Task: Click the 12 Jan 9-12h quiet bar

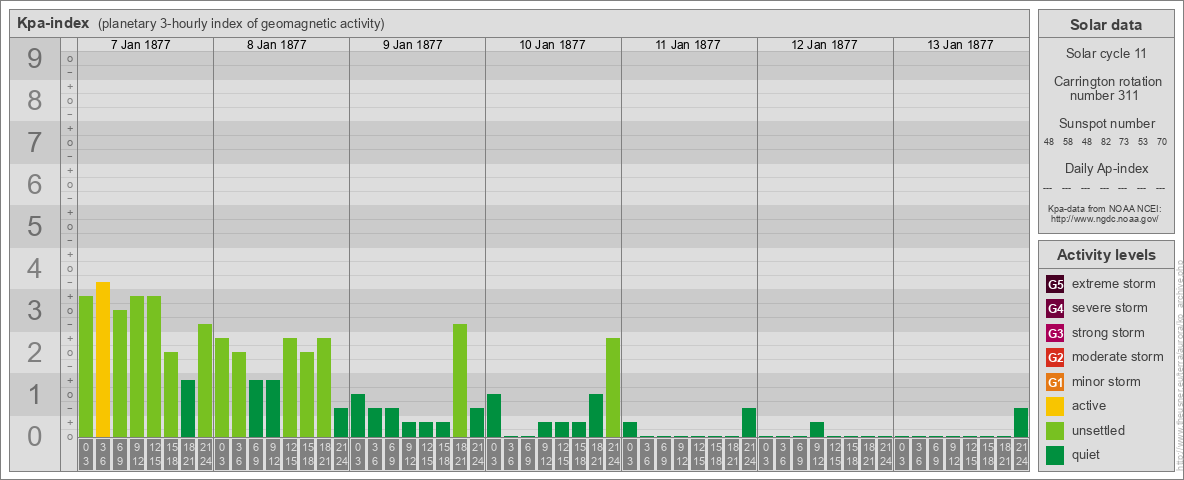Action: (817, 429)
